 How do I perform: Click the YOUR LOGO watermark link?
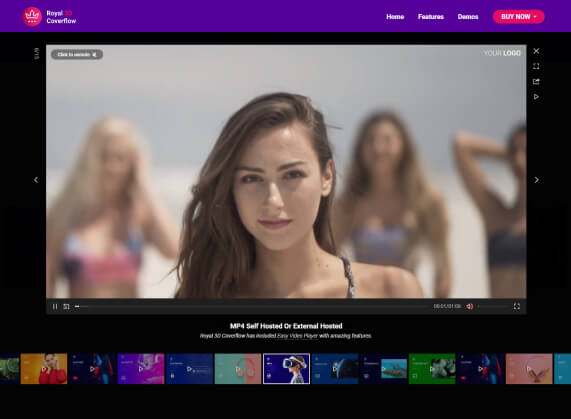(502, 53)
